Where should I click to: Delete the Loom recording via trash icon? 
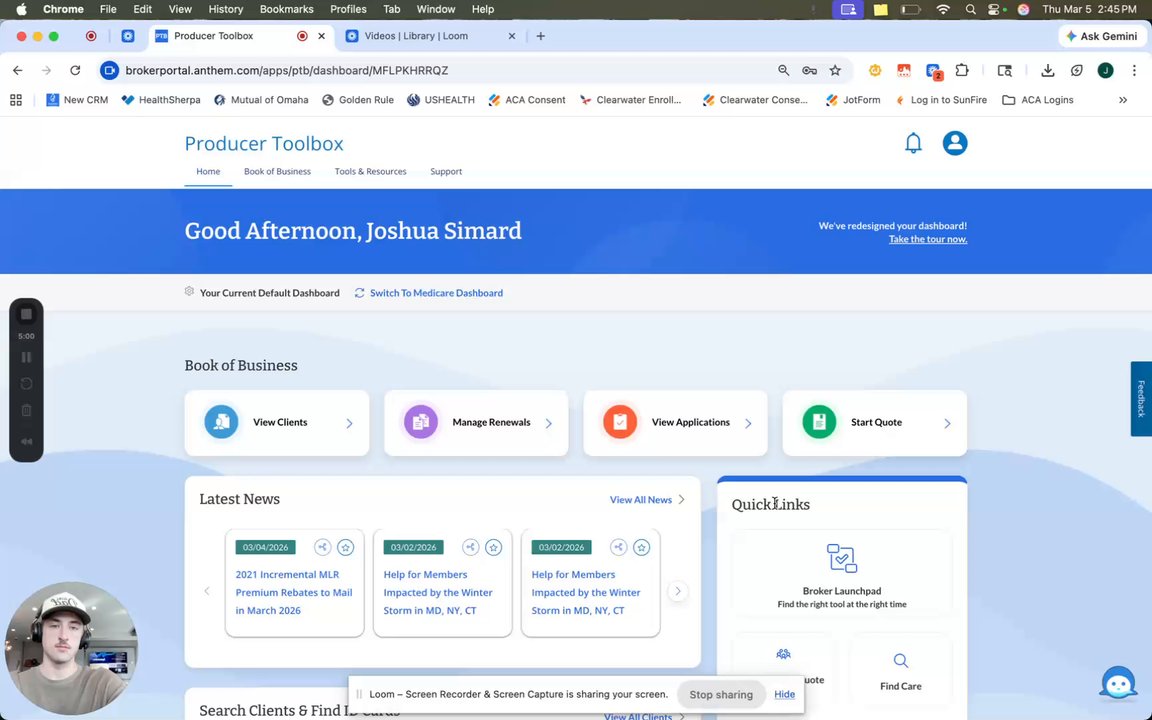(26, 411)
